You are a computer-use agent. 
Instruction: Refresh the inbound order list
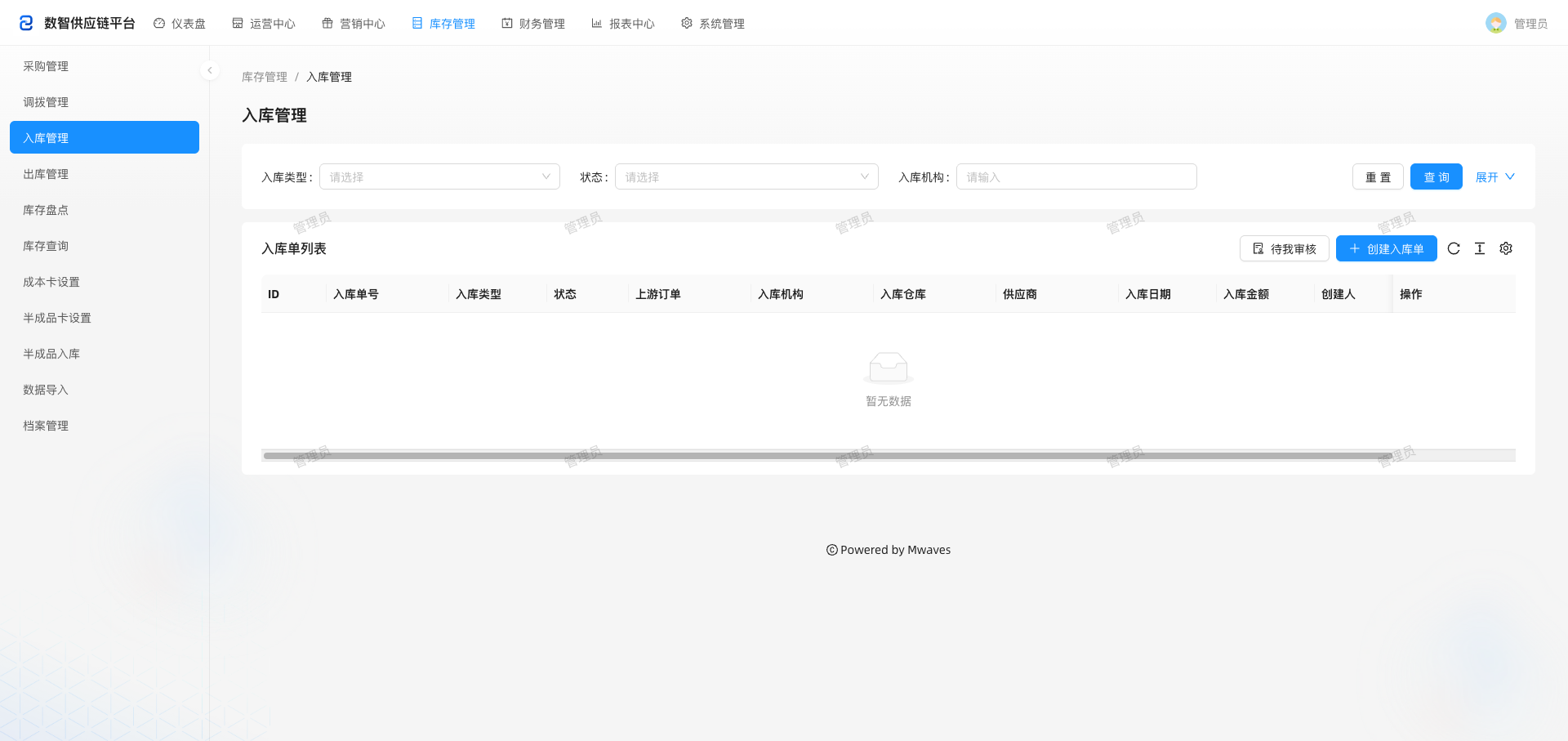click(x=1454, y=248)
